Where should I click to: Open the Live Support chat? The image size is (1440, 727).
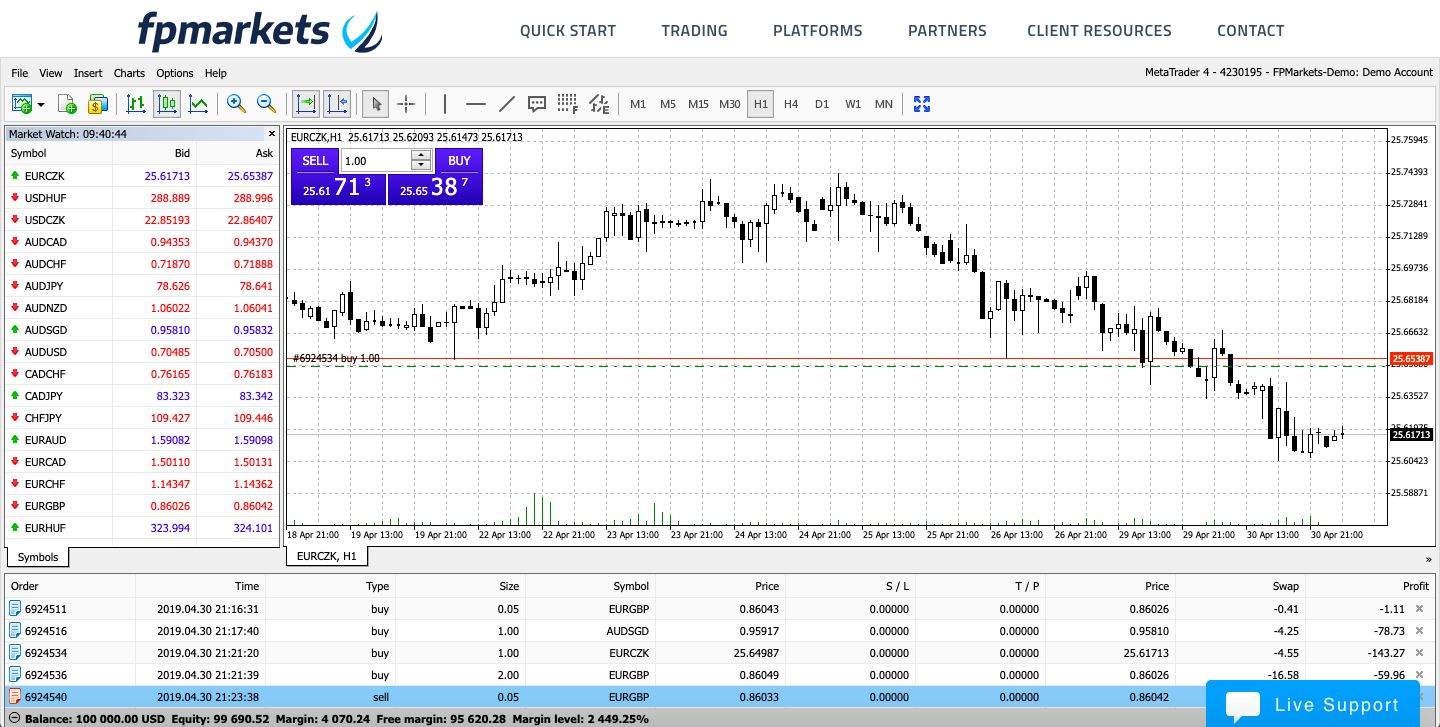coord(1312,704)
